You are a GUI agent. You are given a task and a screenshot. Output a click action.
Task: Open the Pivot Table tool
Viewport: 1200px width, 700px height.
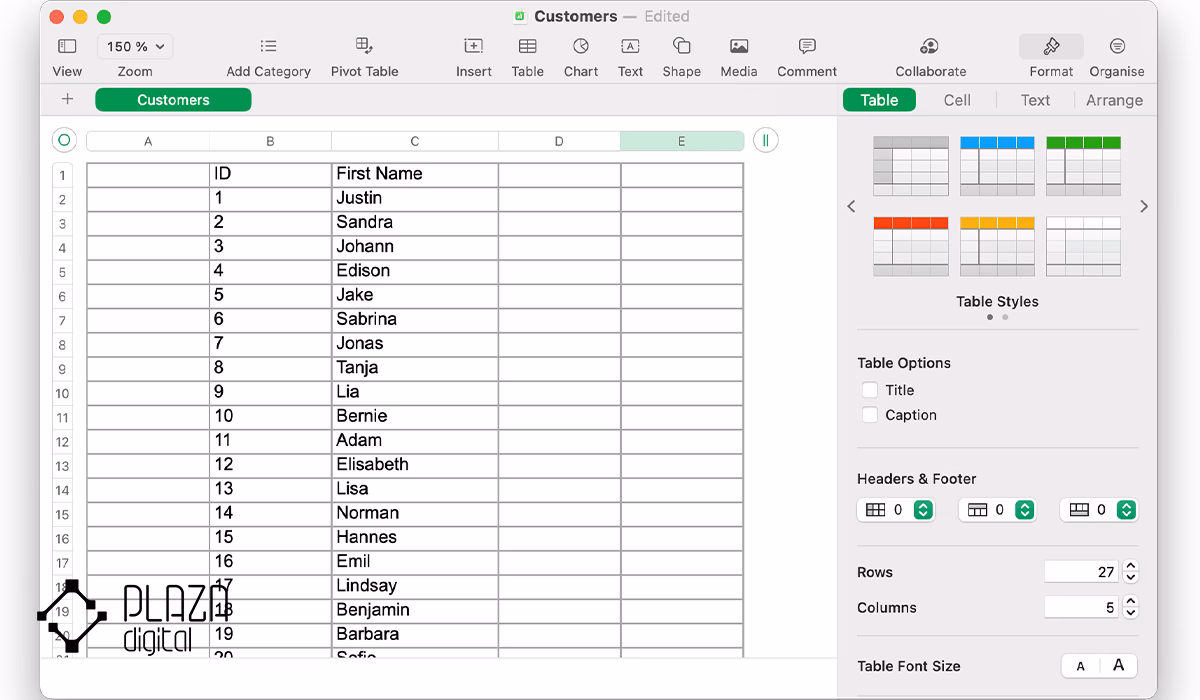[364, 57]
